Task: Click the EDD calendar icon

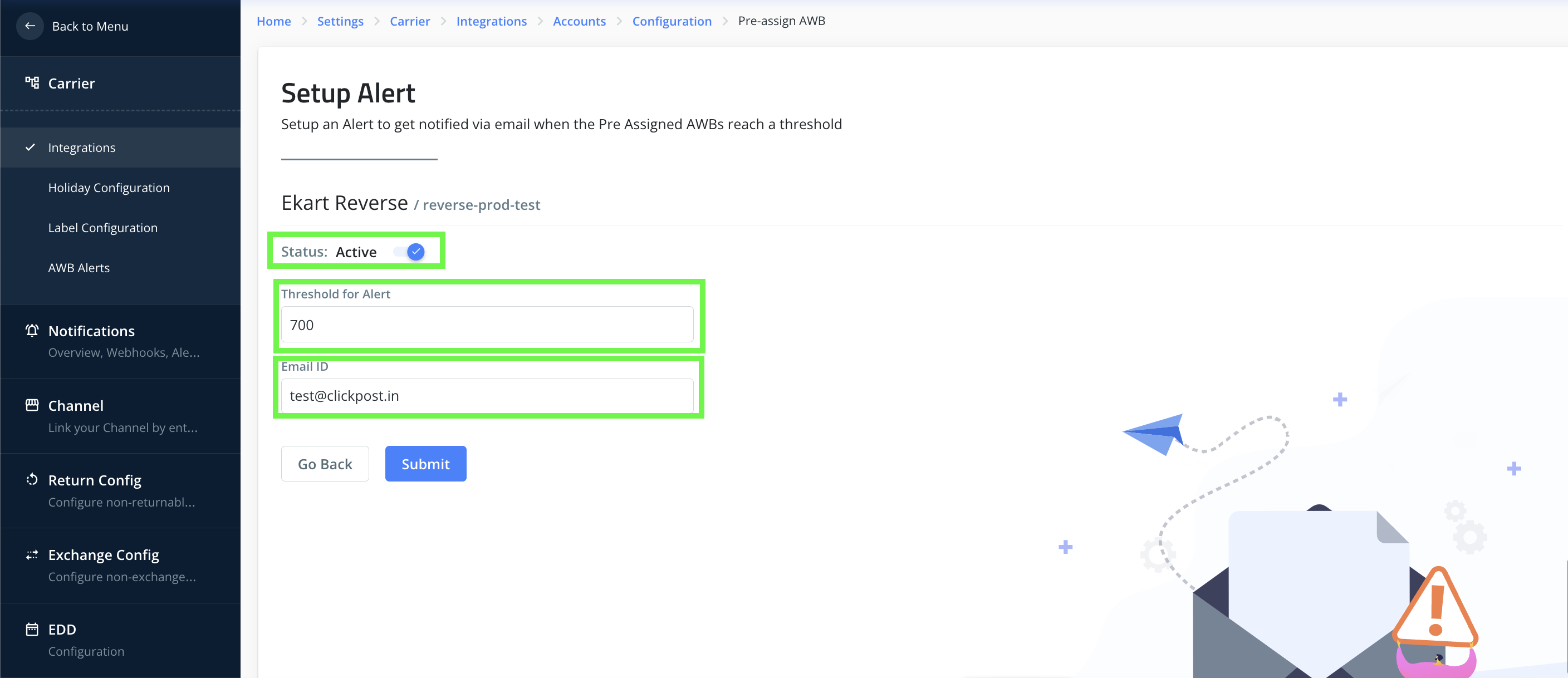Action: pos(32,630)
